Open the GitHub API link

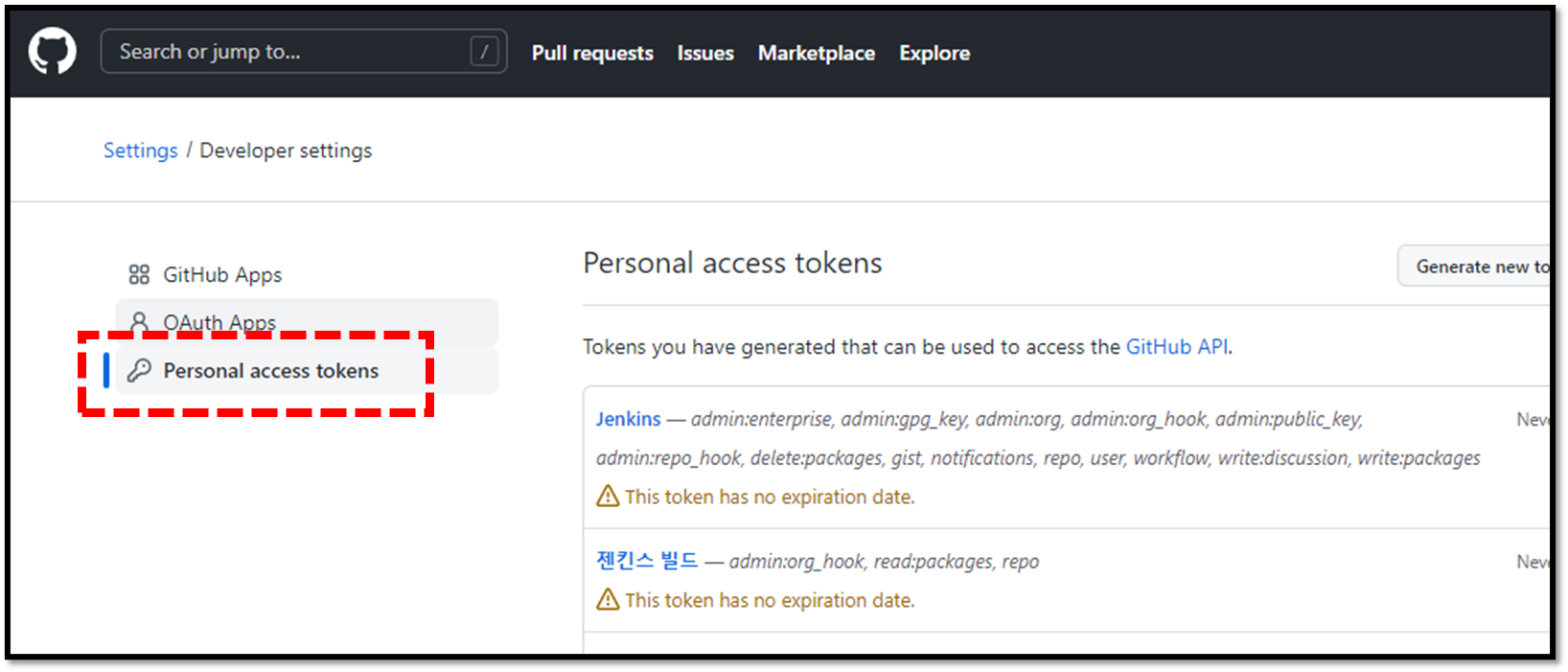click(x=1176, y=347)
